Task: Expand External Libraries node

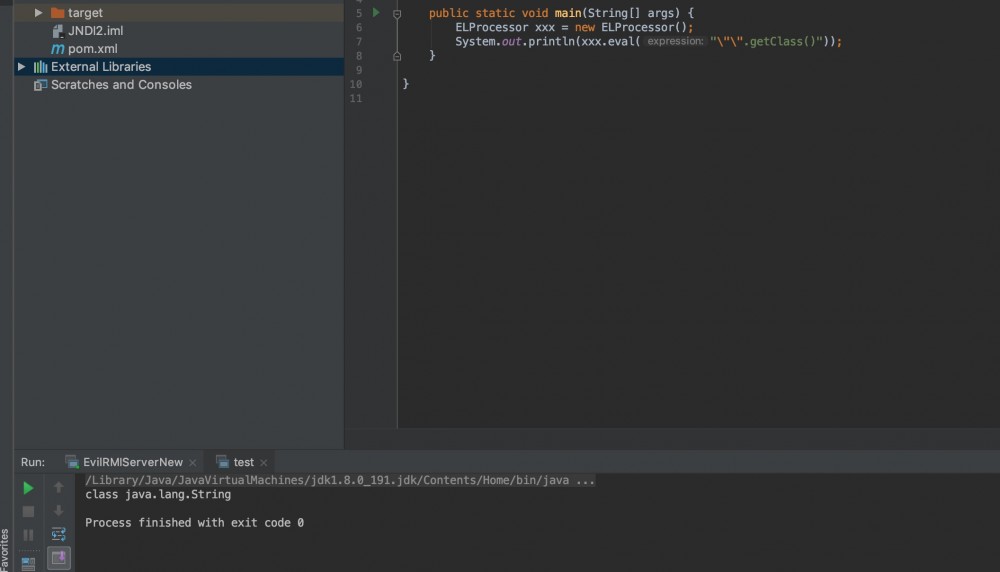Action: 22,66
